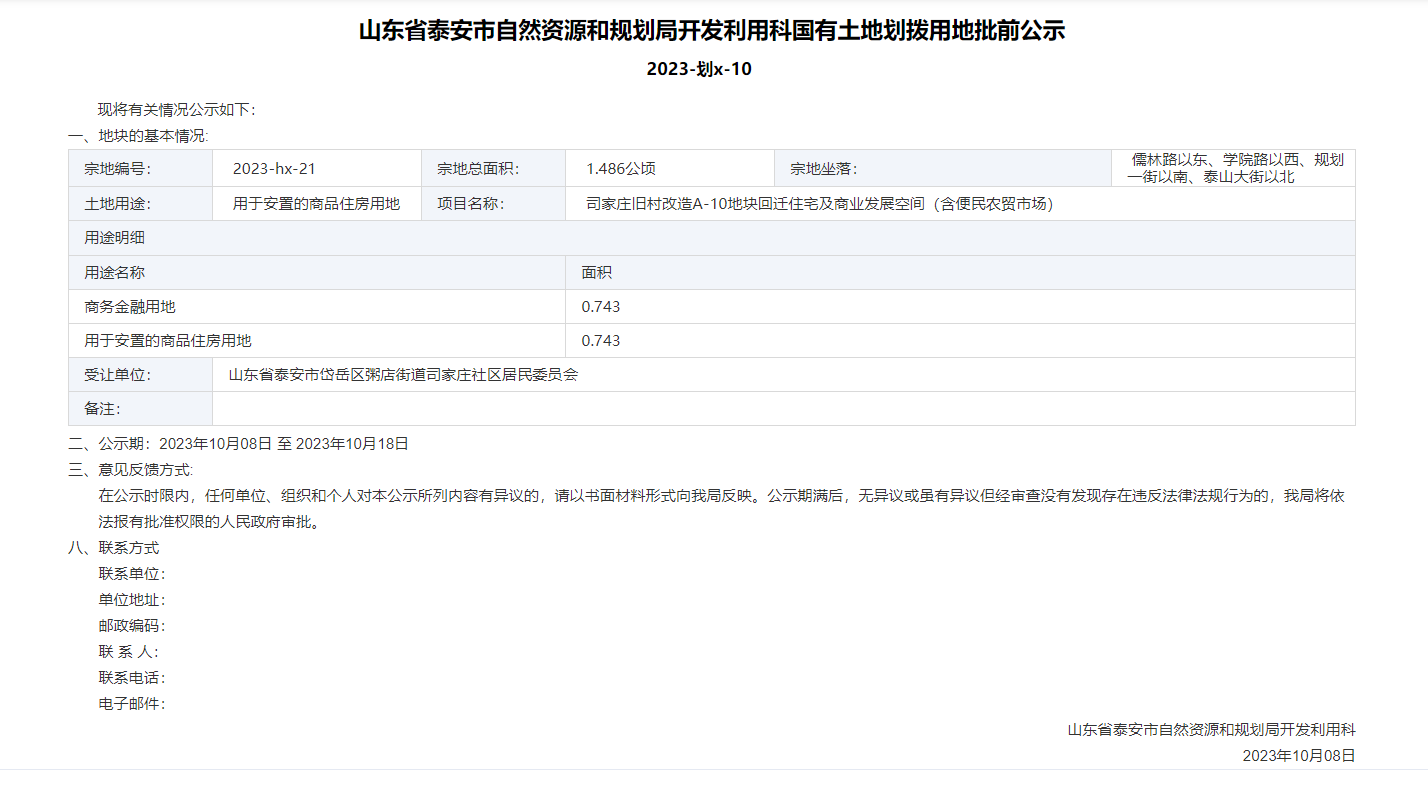Click the 联系单位 label
This screenshot has height=787, width=1428.
tap(132, 574)
